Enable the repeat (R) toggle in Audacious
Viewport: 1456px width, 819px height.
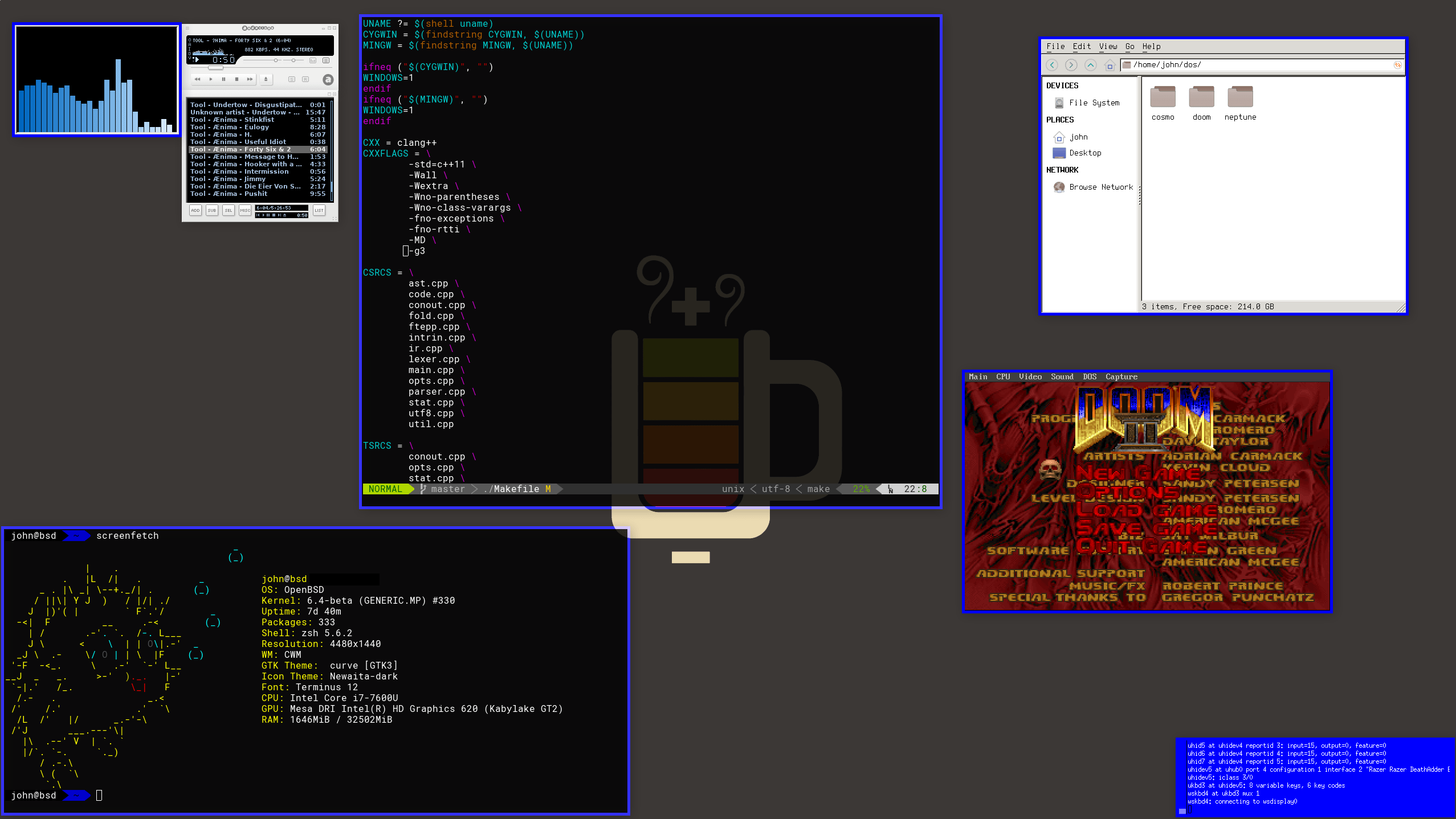point(307,79)
